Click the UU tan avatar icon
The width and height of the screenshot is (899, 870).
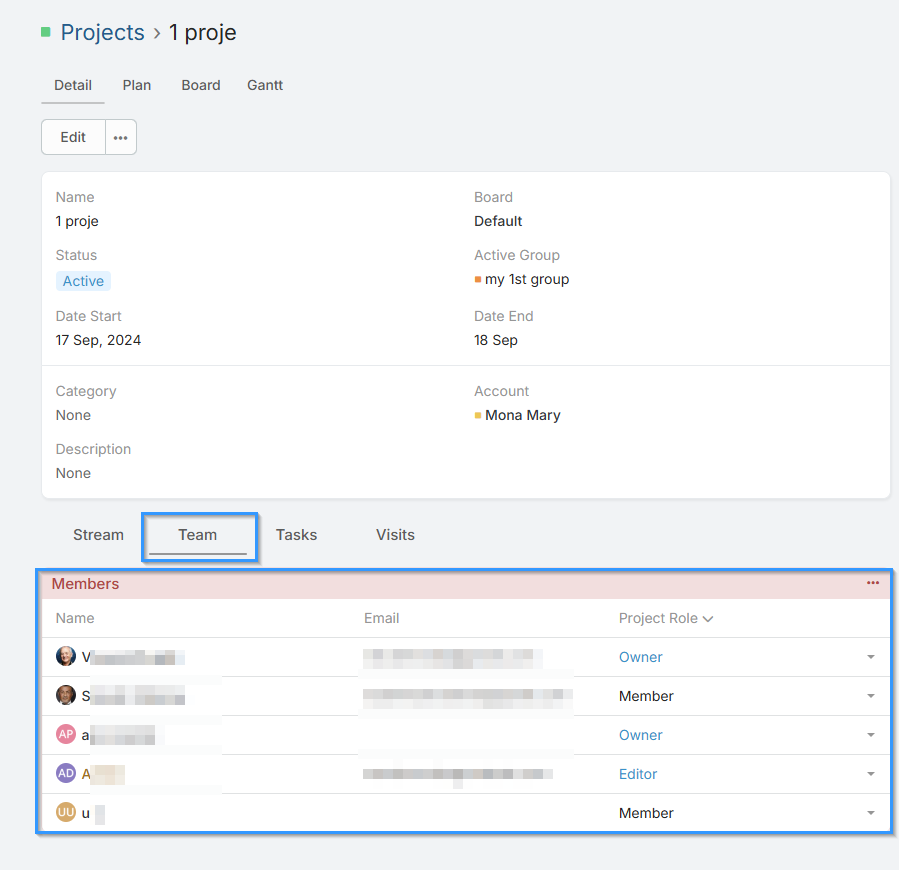66,813
